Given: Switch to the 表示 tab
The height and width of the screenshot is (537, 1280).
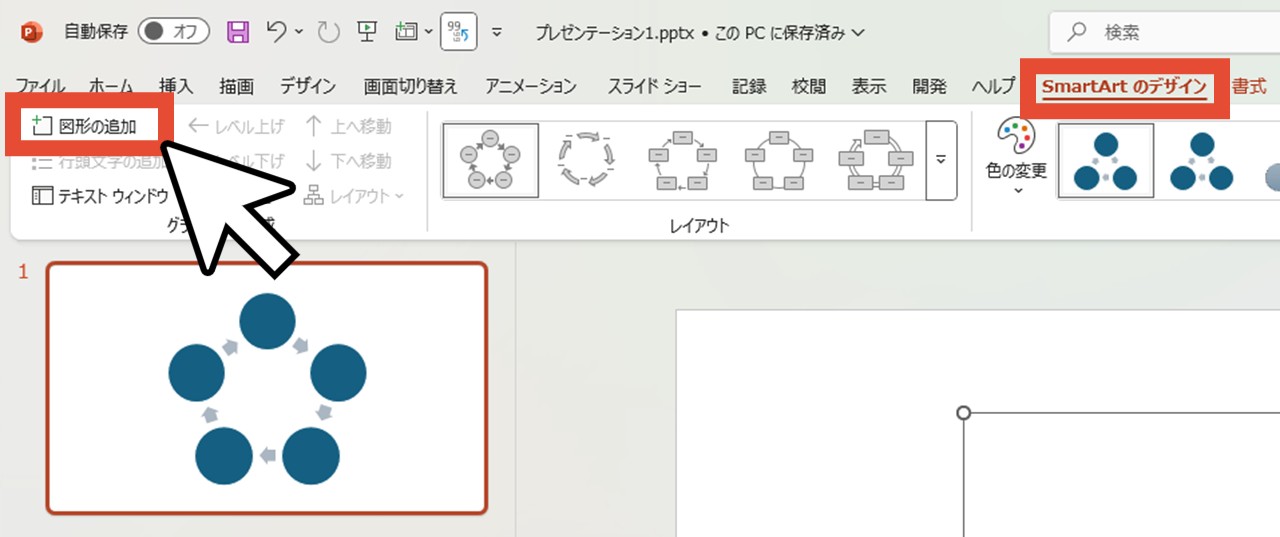Looking at the screenshot, I should coord(869,87).
